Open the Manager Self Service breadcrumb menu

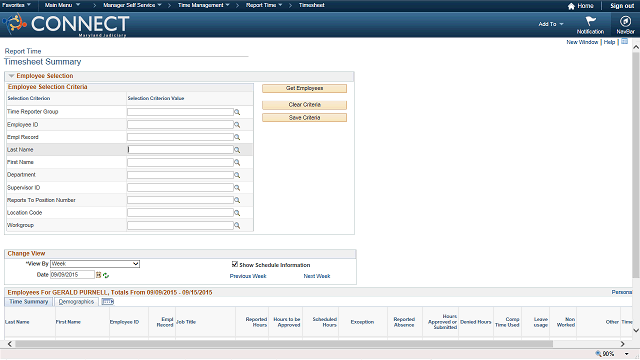pyautogui.click(x=132, y=5)
